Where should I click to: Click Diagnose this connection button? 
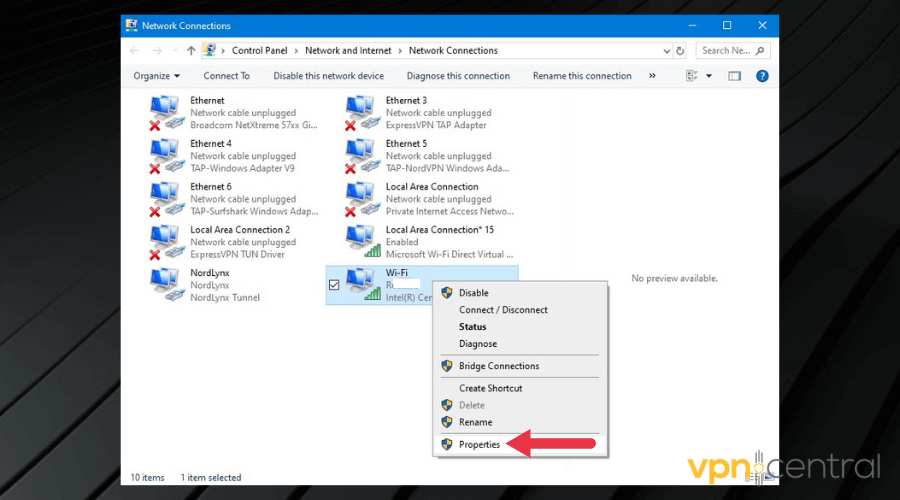(458, 76)
